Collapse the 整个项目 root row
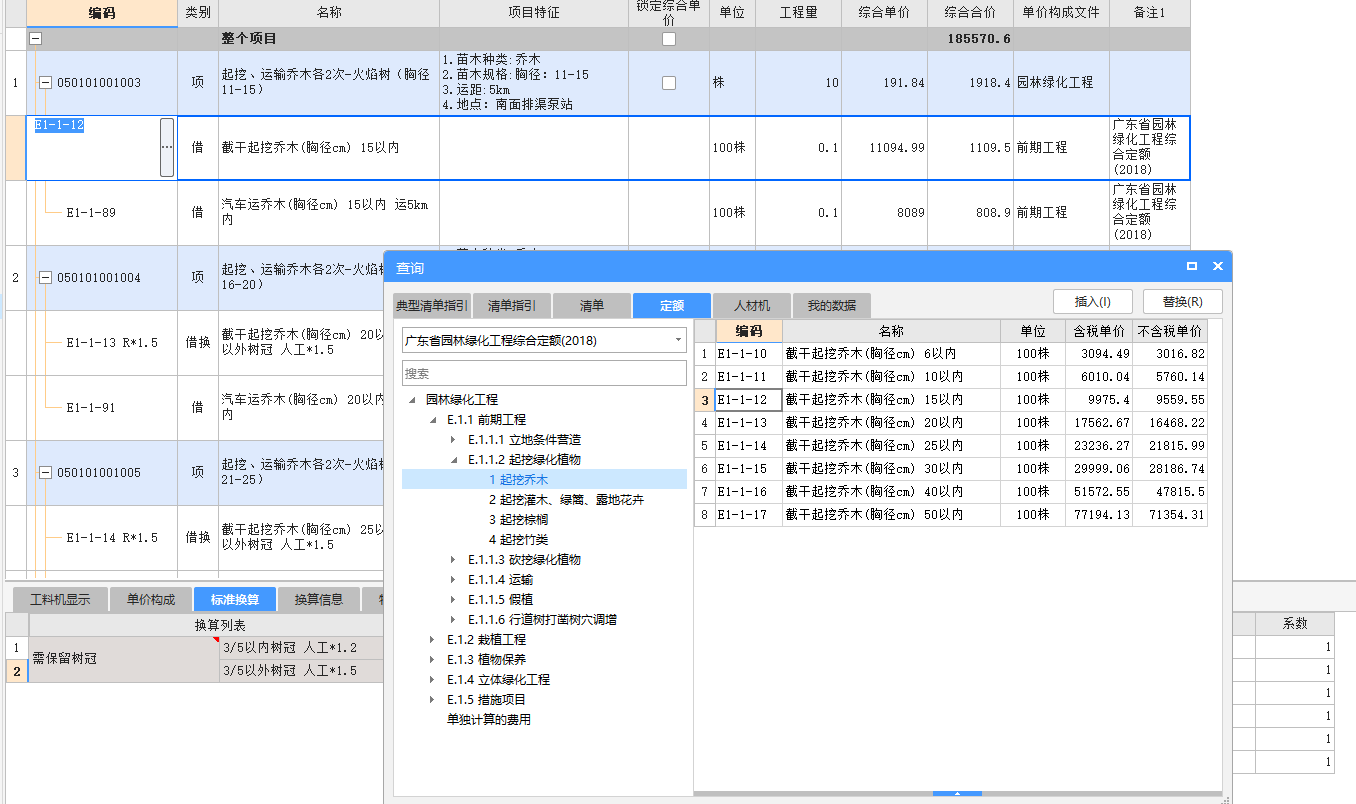Screen dimensions: 1356x804 36,39
